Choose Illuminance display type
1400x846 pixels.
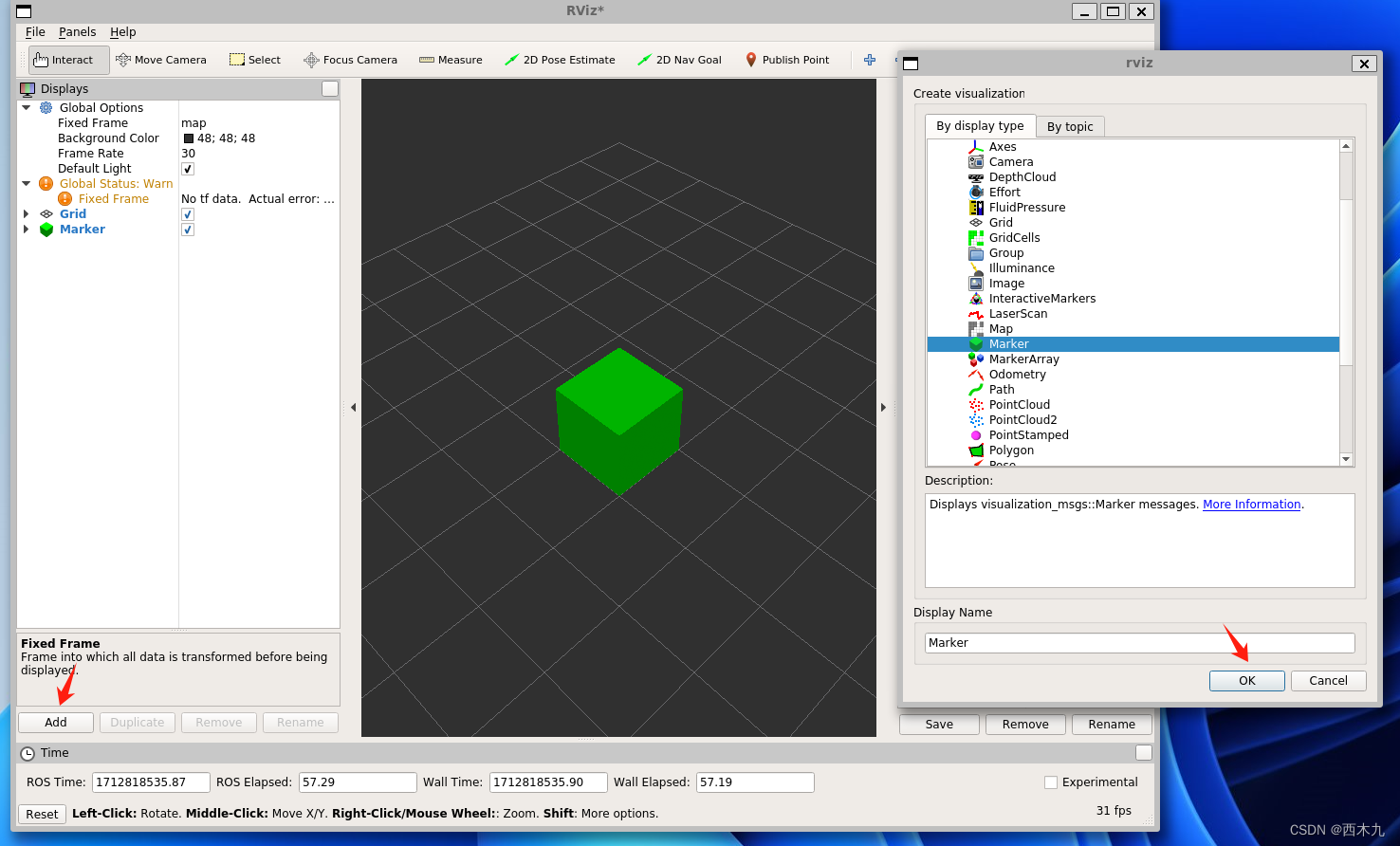[1022, 268]
